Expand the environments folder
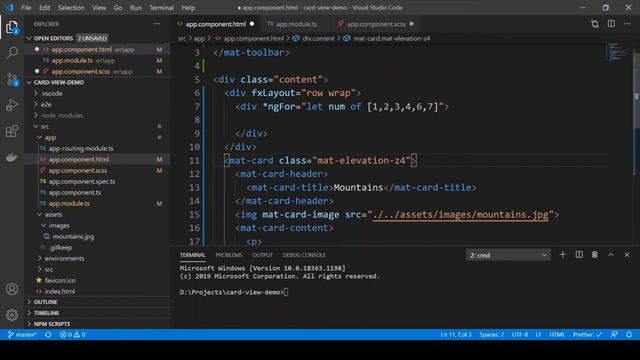The image size is (640, 360). pyautogui.click(x=64, y=258)
